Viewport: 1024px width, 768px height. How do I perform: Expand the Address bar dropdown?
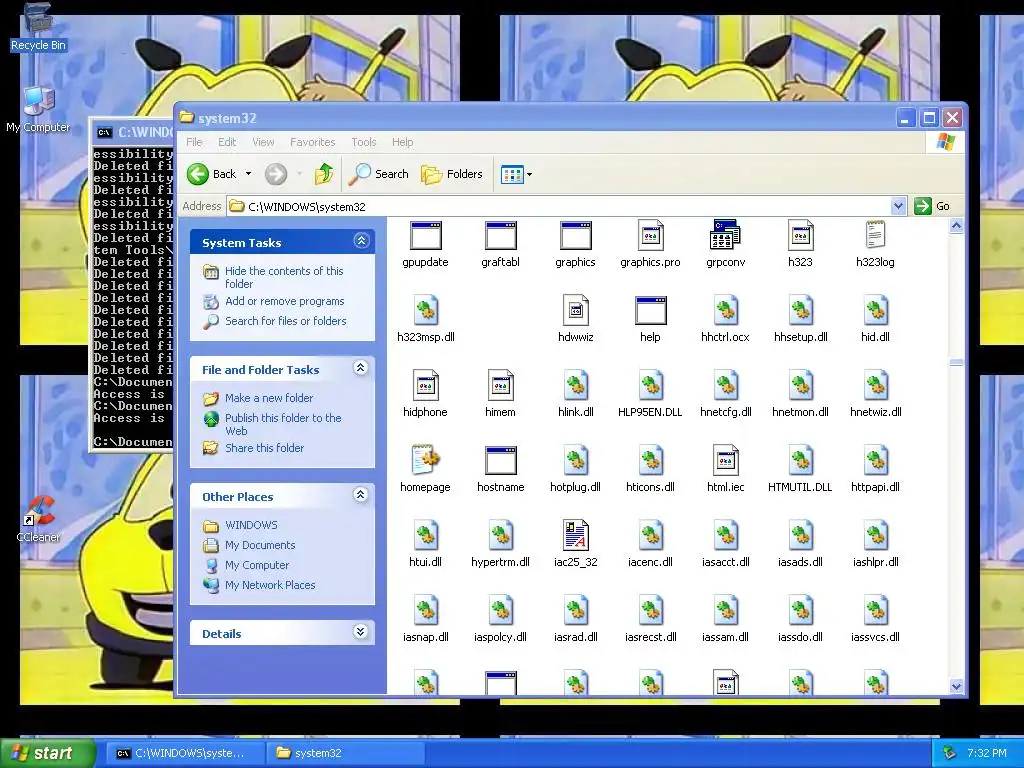[898, 206]
